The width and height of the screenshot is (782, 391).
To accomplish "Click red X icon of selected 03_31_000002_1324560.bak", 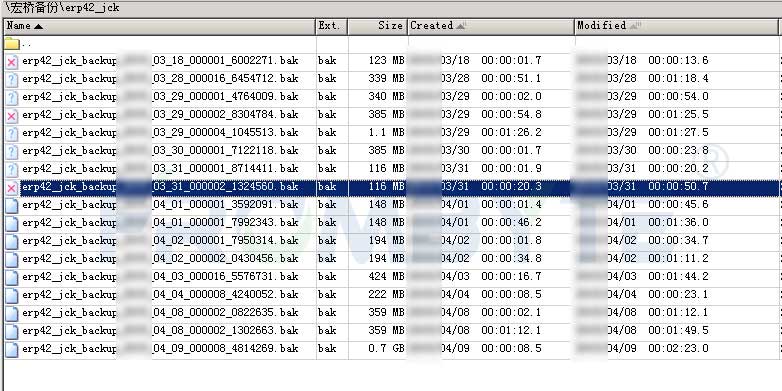I will pyautogui.click(x=11, y=187).
